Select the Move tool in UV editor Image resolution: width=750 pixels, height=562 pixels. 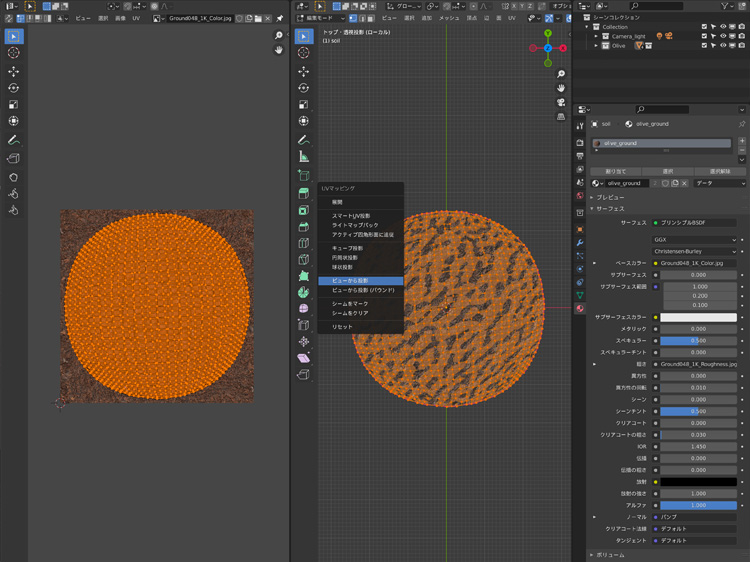click(14, 71)
